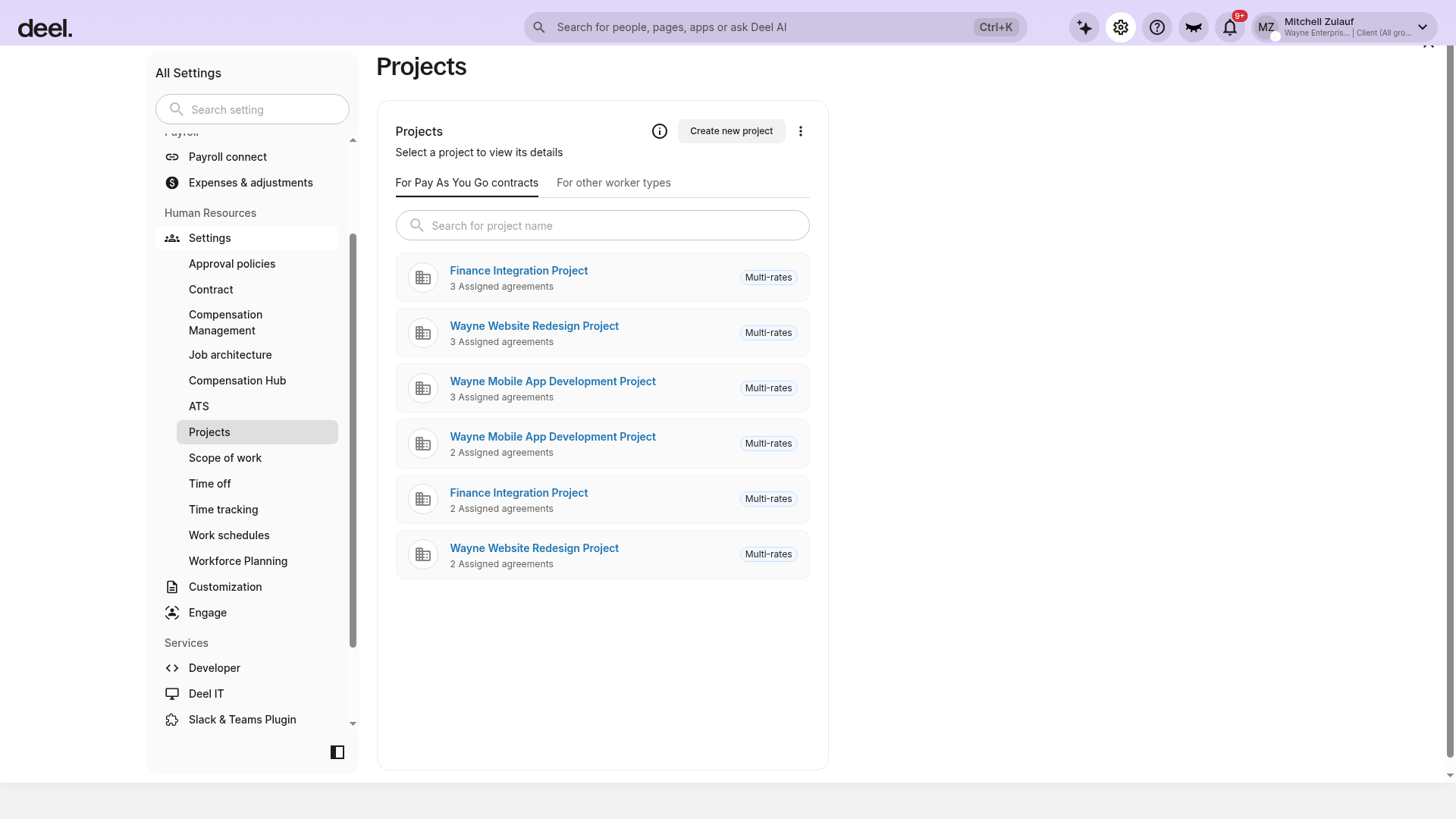The height and width of the screenshot is (819, 1456).
Task: Click Multi-rates badge on last Wayne Website Redesign Project
Action: 768,554
